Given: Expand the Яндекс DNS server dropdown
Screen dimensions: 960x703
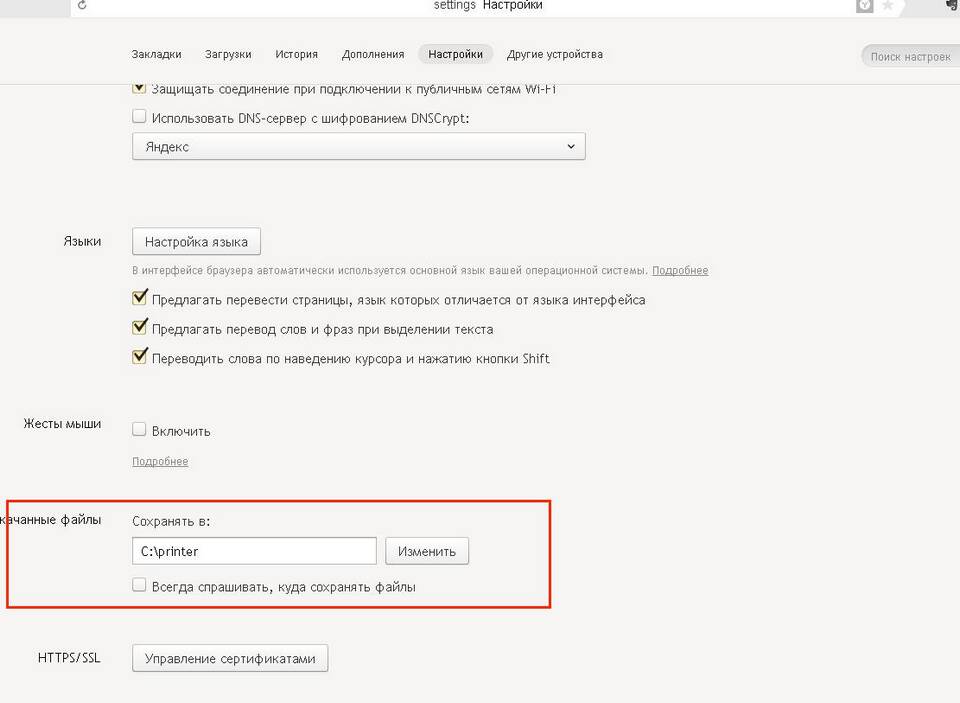Looking at the screenshot, I should tap(359, 146).
